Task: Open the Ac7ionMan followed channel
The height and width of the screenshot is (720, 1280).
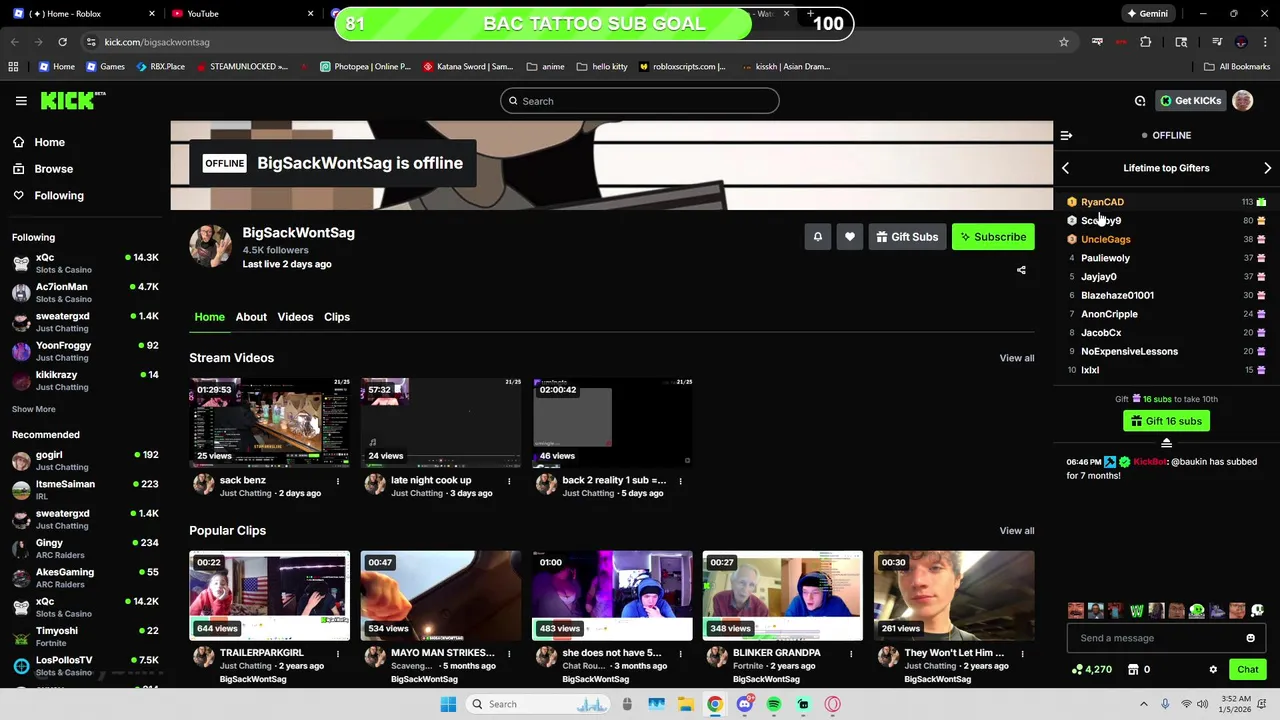Action: pyautogui.click(x=85, y=292)
